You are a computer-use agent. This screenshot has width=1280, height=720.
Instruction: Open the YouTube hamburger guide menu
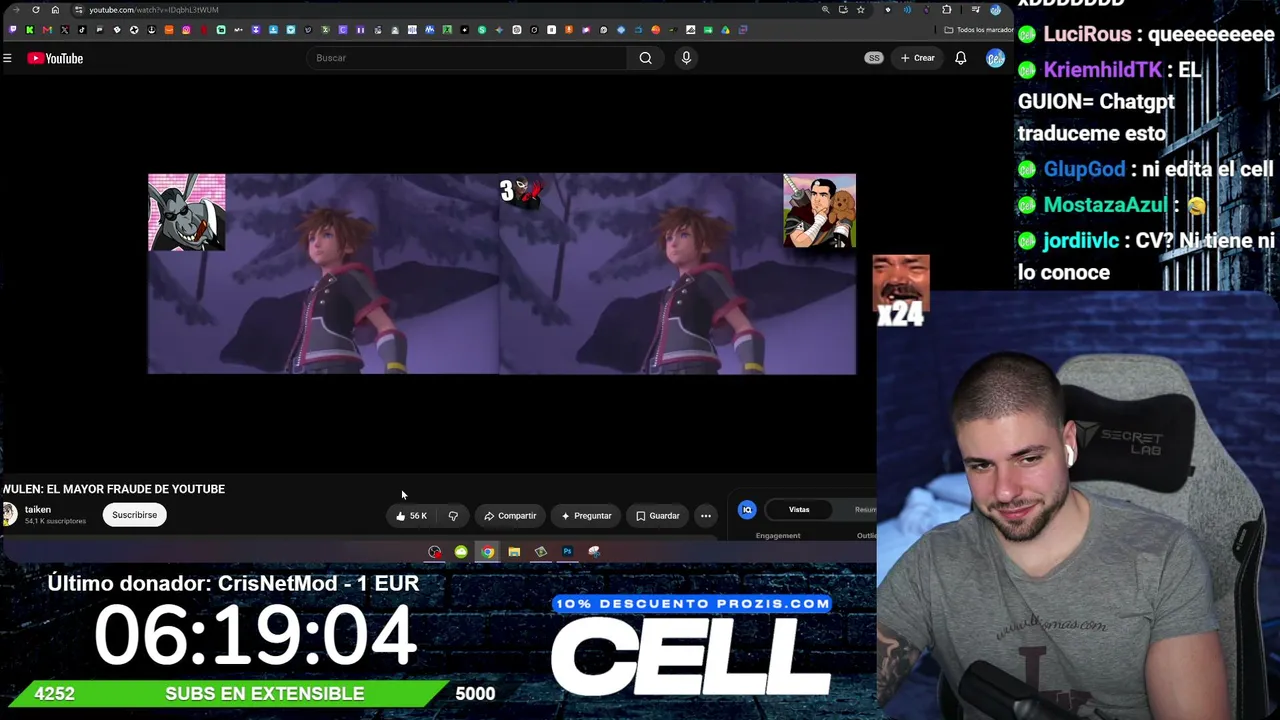tap(7, 58)
